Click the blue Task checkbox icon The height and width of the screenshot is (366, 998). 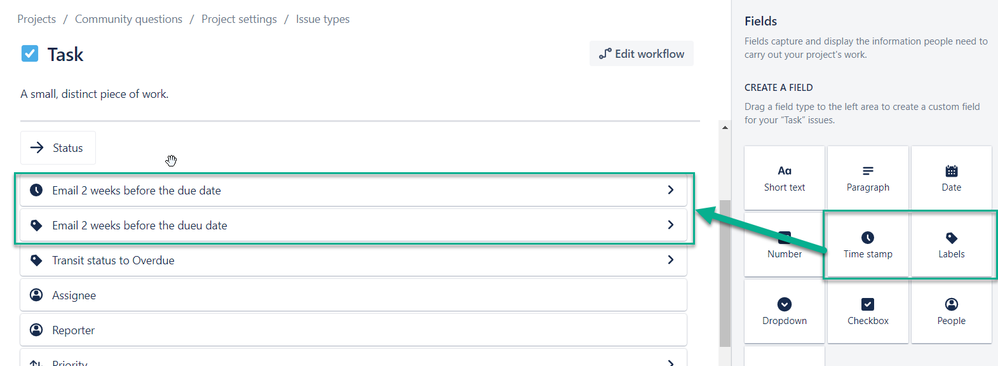point(29,54)
